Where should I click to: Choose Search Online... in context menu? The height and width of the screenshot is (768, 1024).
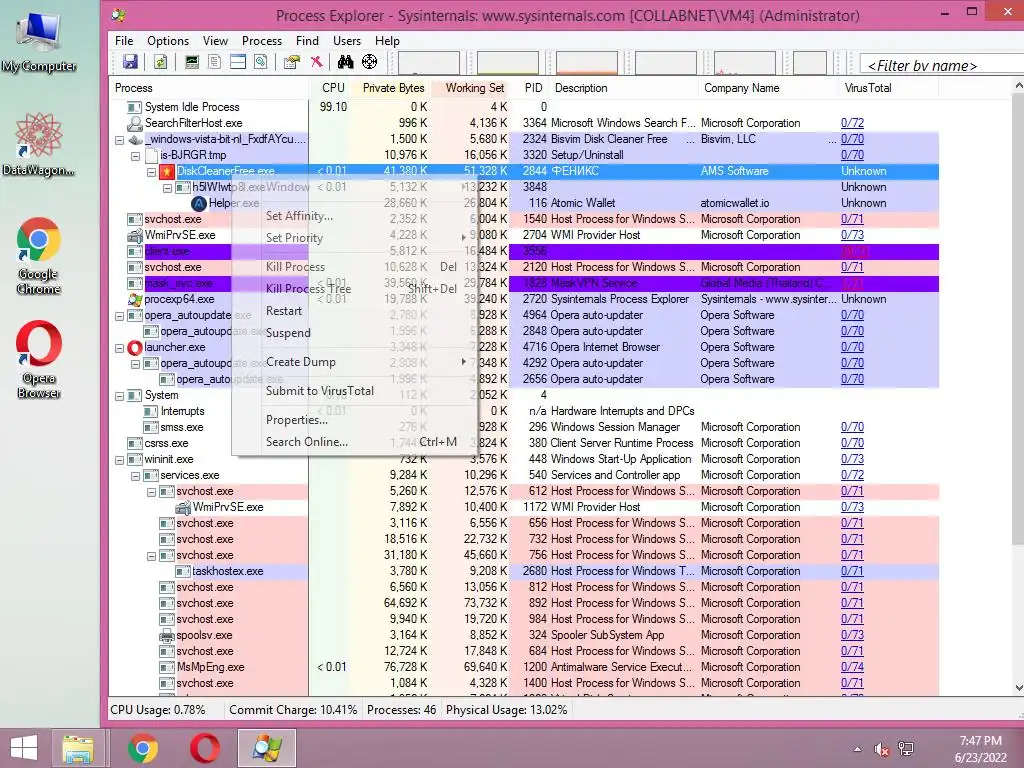[353, 442]
